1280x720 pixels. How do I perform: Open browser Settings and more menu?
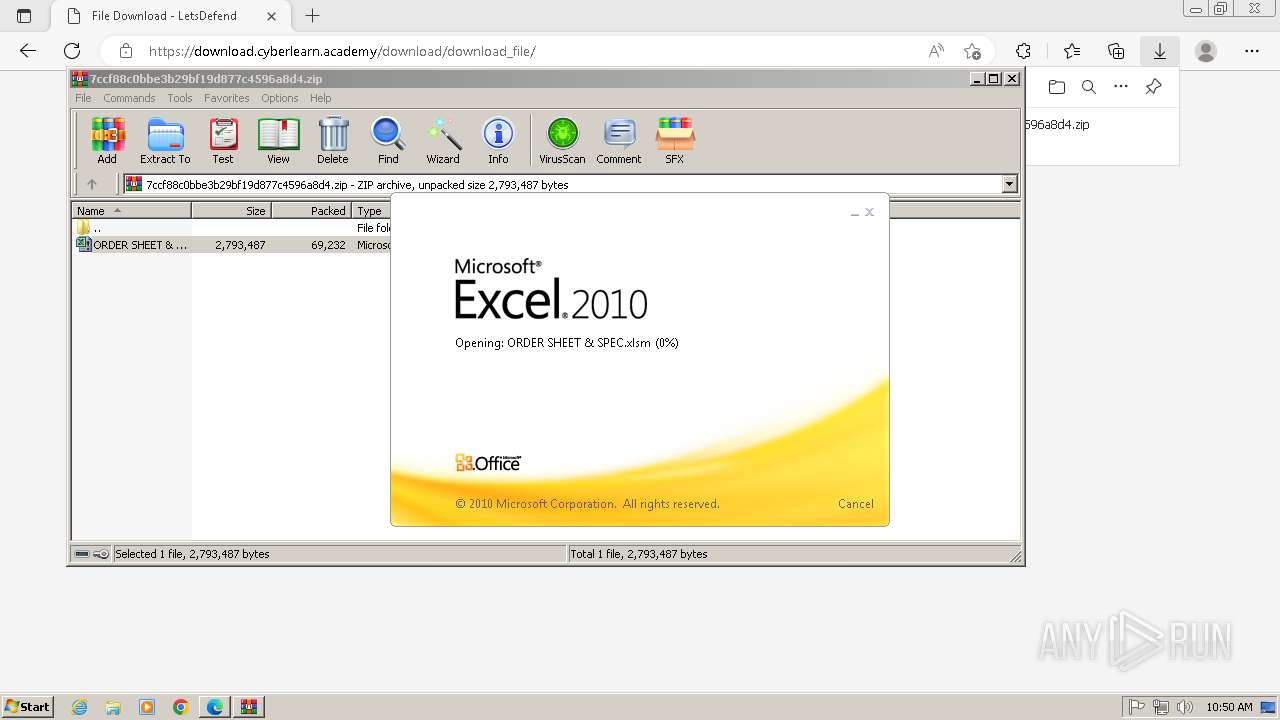pos(1252,51)
